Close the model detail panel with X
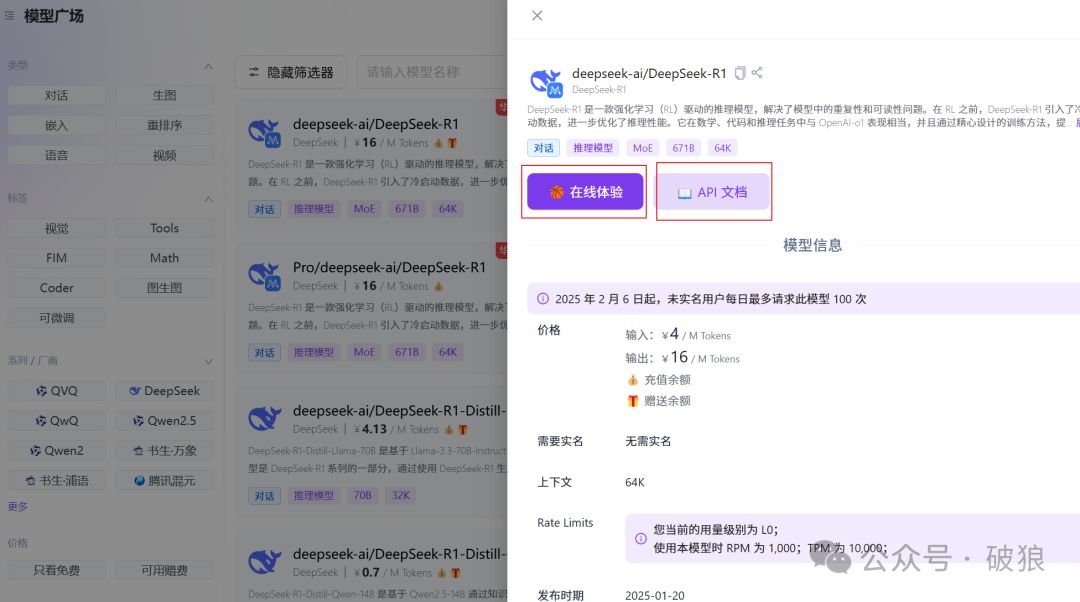 (537, 15)
